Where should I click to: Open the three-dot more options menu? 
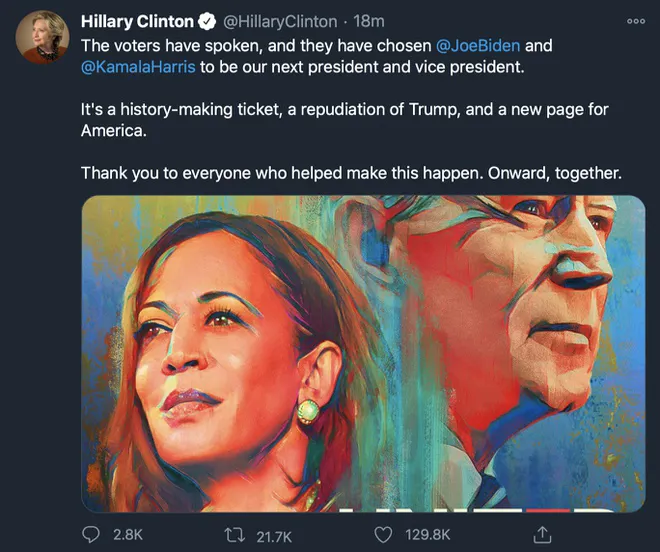635,21
